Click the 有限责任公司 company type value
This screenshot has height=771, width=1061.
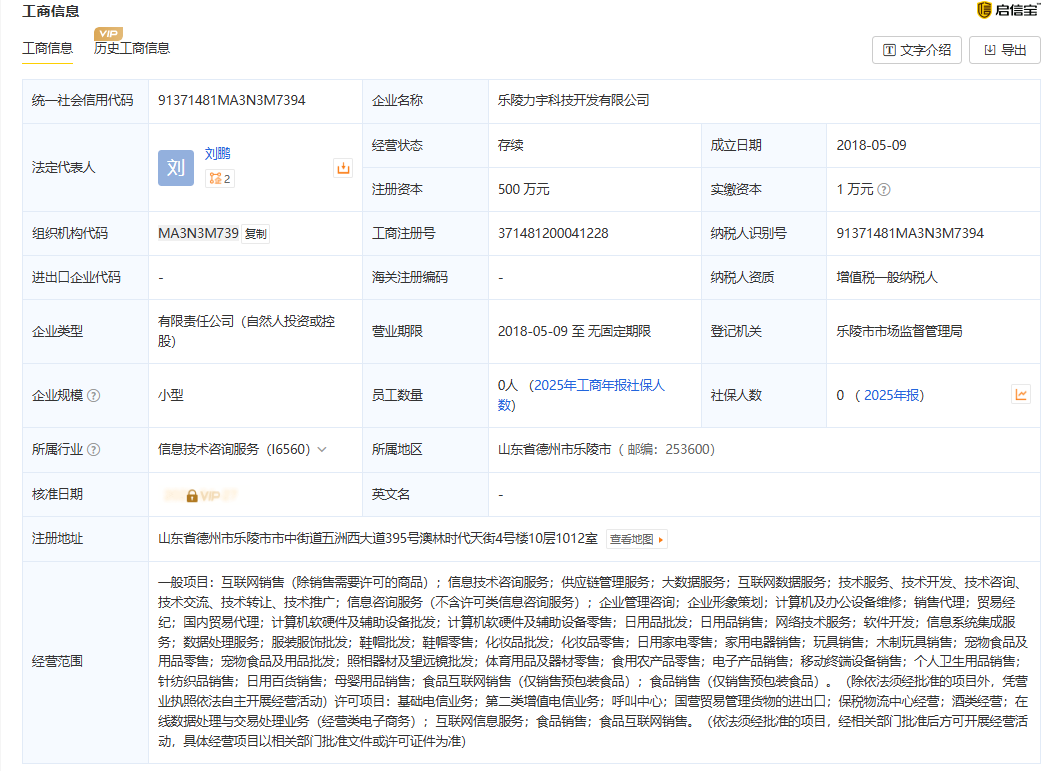(247, 331)
